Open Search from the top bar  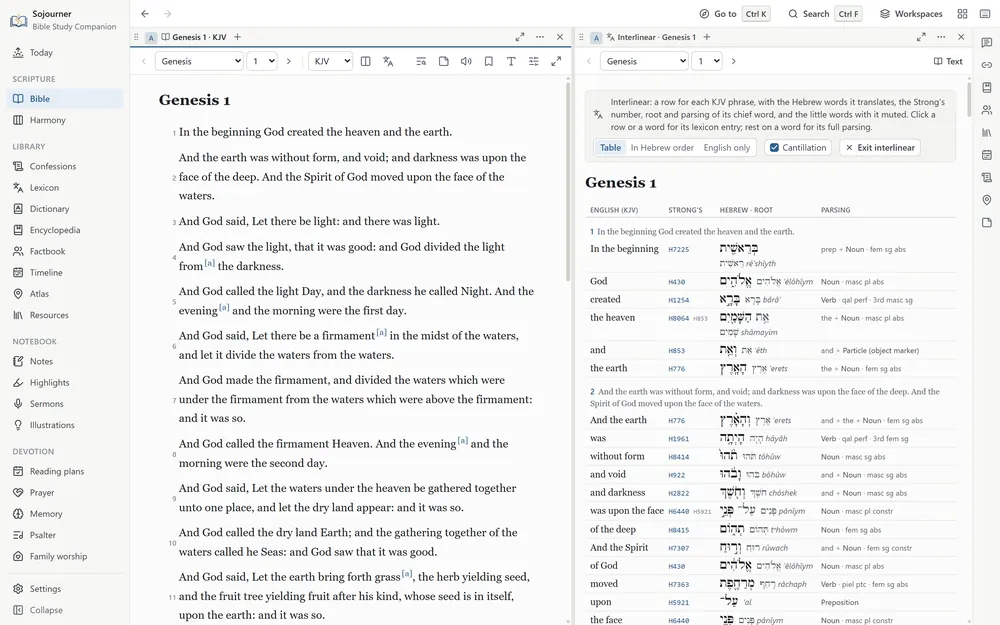[824, 13]
